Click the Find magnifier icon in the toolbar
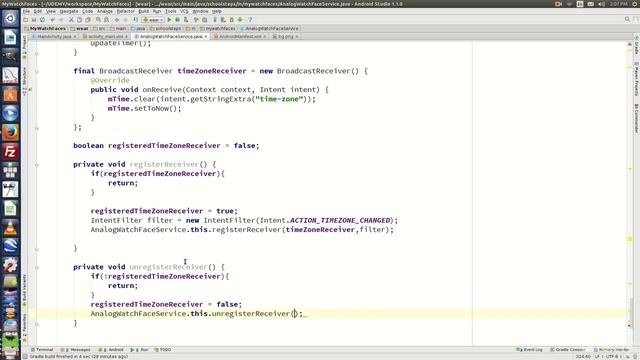Viewport: 640px width, 360px height. tap(98, 20)
